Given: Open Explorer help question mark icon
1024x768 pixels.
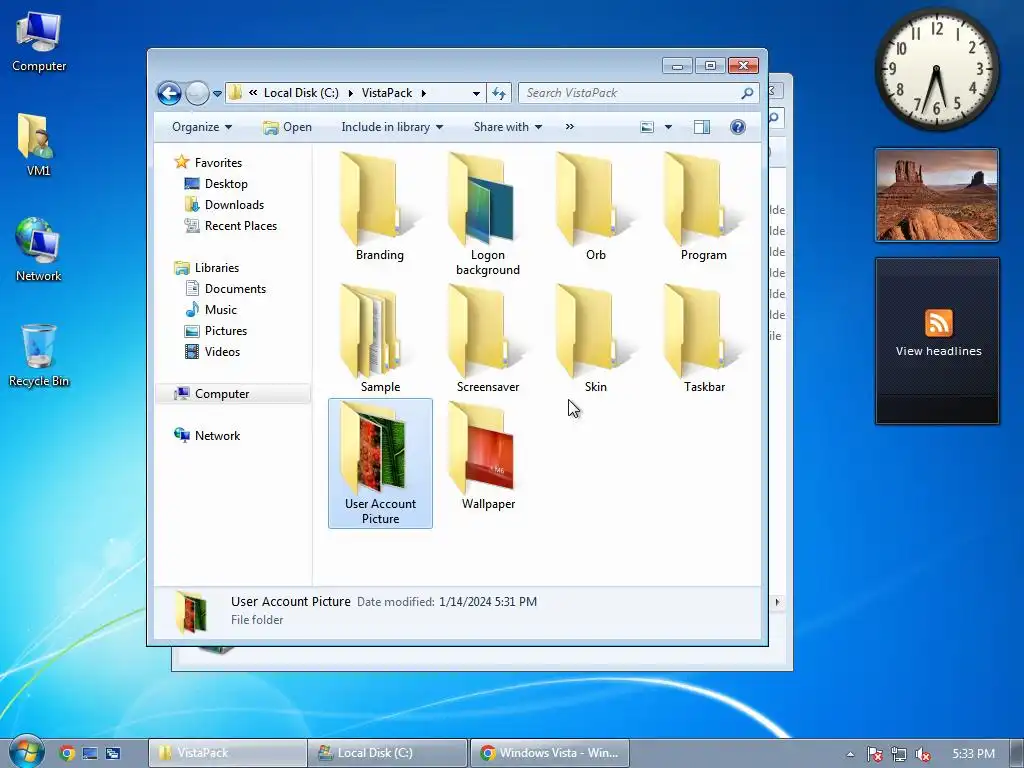Looking at the screenshot, I should [x=737, y=127].
